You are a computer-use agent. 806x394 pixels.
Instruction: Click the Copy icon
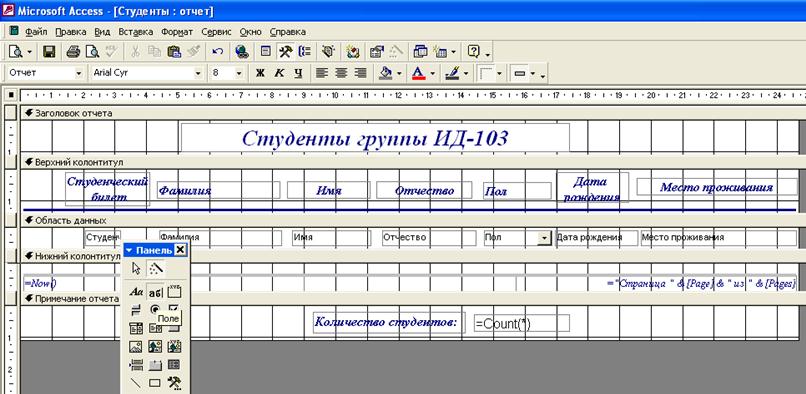(x=154, y=51)
